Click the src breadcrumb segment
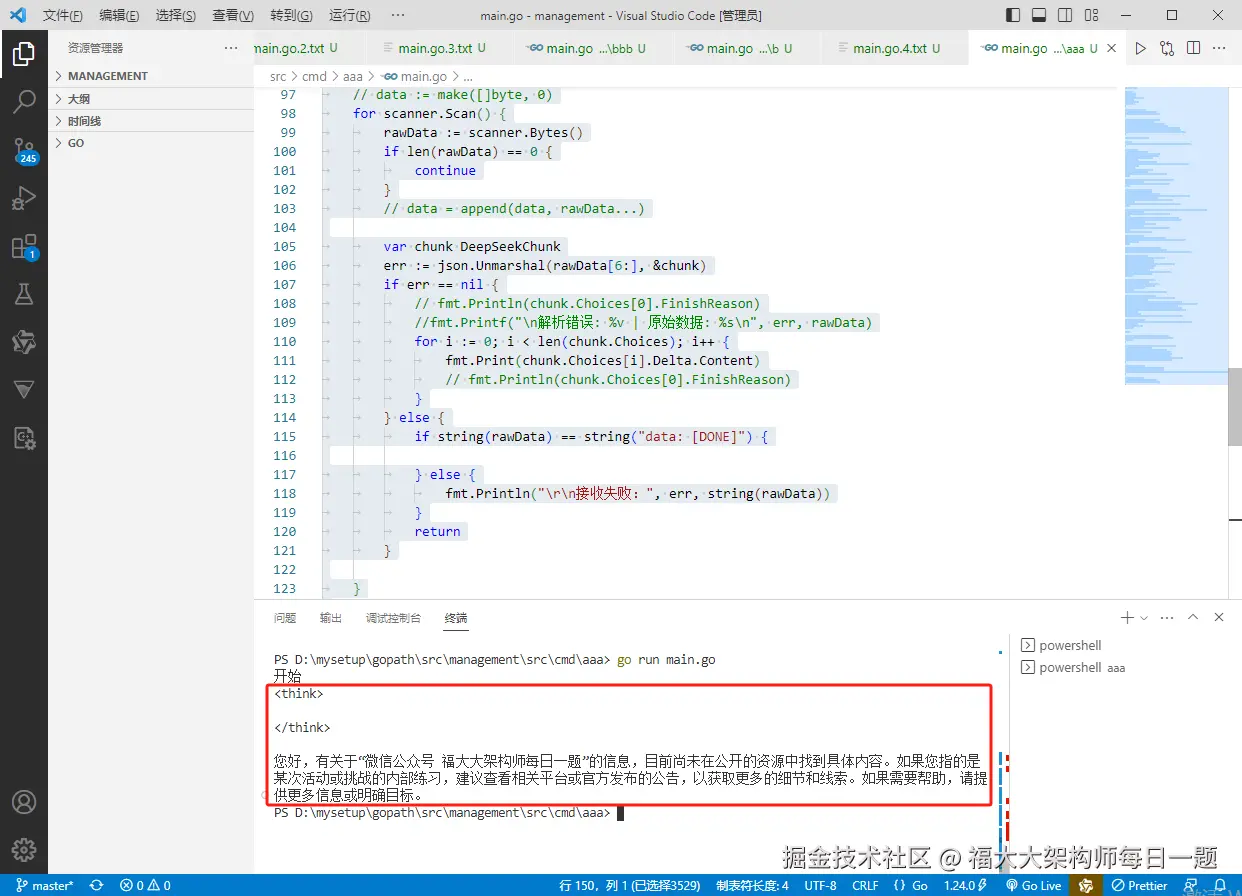 pos(278,76)
